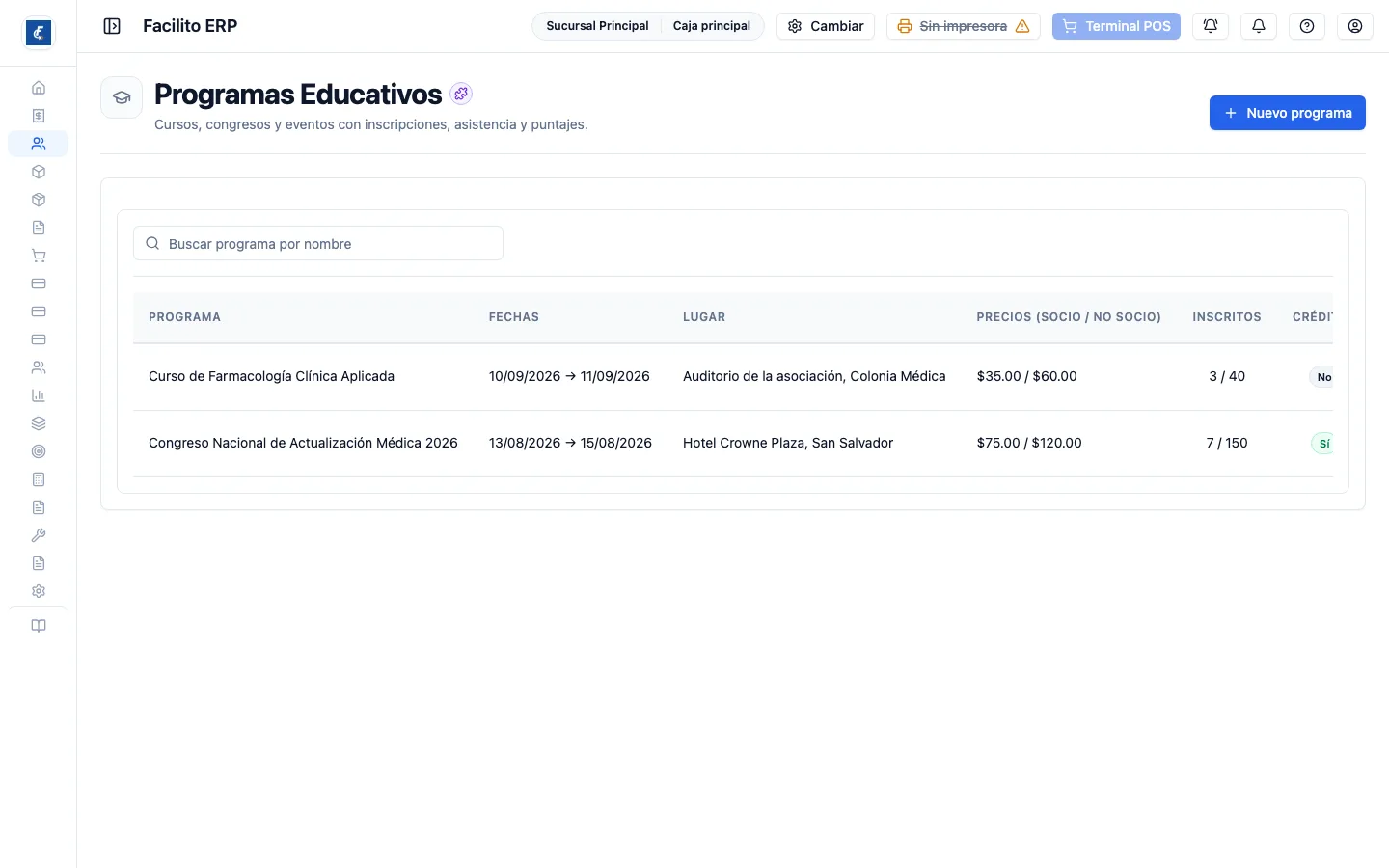This screenshot has height=868, width=1389.
Task: Click Hotel Crowne Plaza, San Salvador cell
Action: pos(788,443)
